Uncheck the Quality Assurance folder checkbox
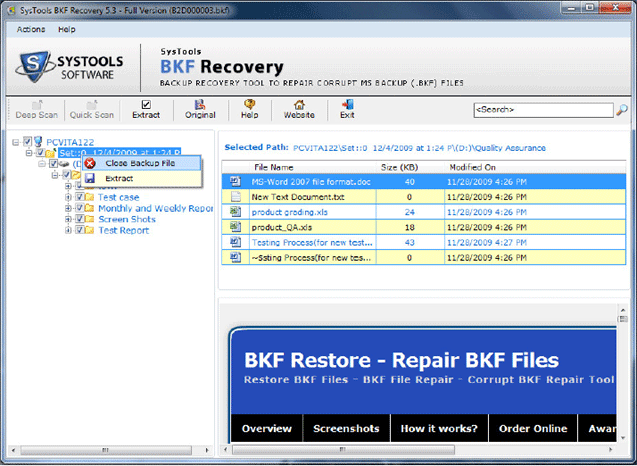The width and height of the screenshot is (637, 466). pyautogui.click(x=66, y=175)
